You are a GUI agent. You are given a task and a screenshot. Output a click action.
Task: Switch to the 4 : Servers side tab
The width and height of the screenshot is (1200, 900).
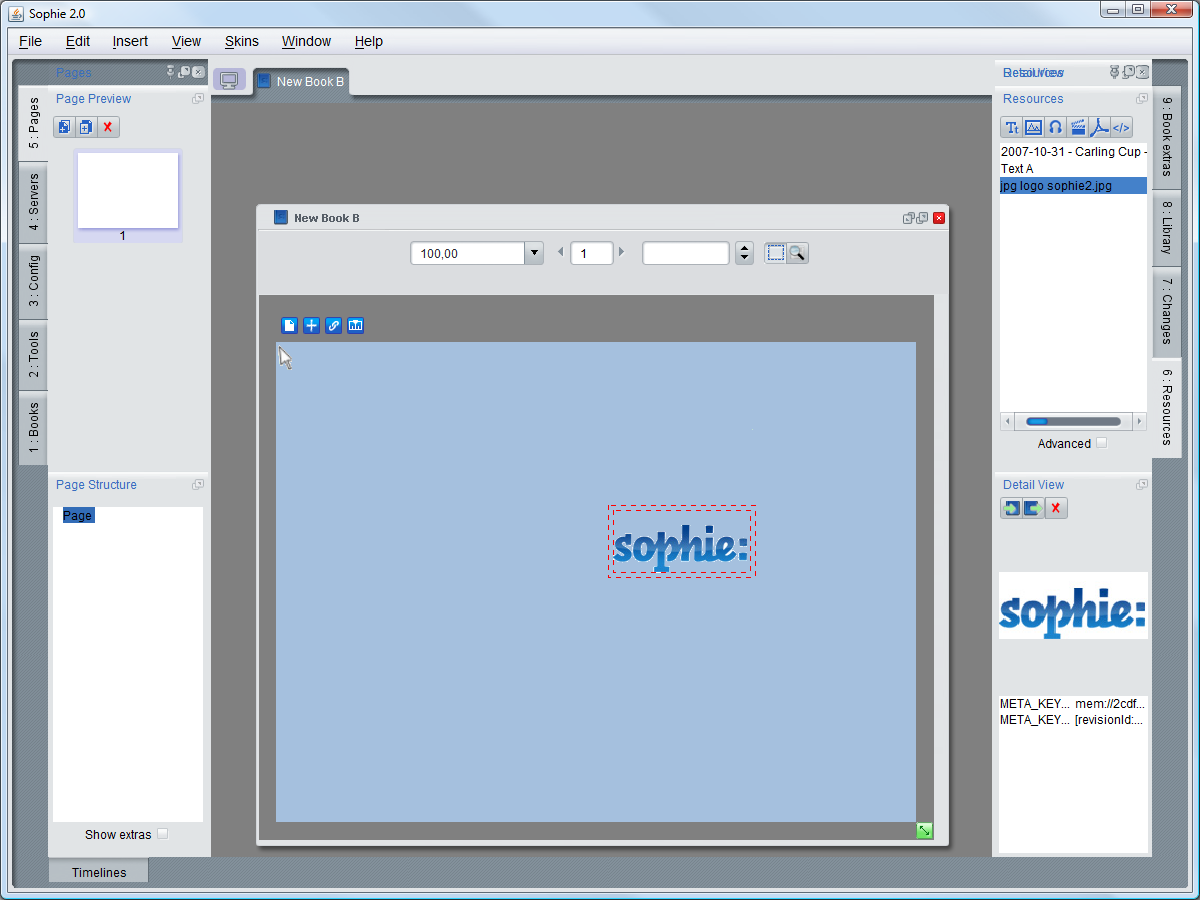coord(33,202)
